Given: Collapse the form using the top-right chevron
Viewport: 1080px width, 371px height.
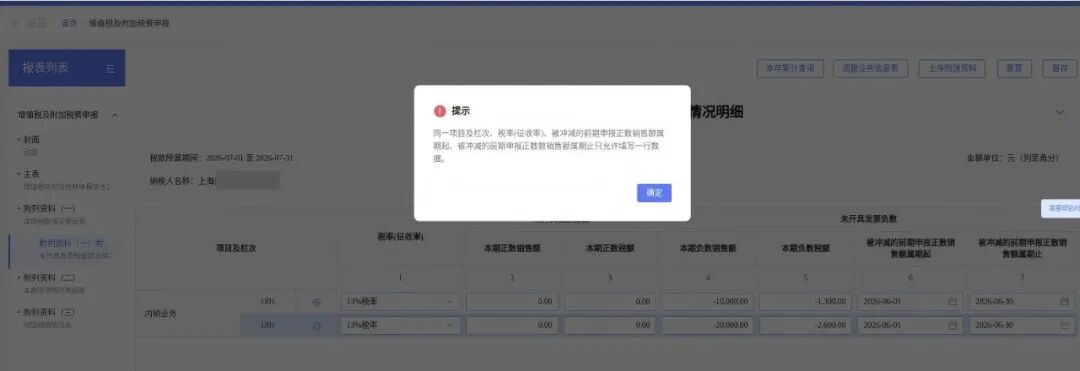Looking at the screenshot, I should coord(1060,112).
